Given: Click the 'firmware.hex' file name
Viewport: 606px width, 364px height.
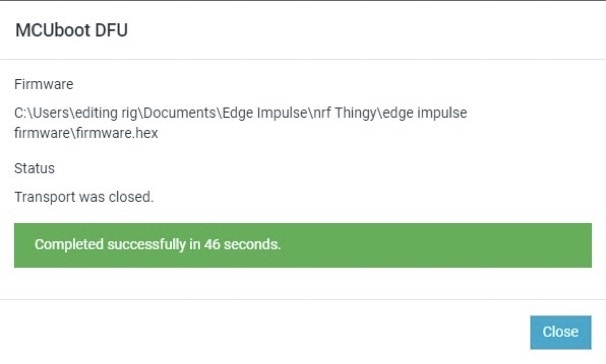Looking at the screenshot, I should click(x=117, y=133).
